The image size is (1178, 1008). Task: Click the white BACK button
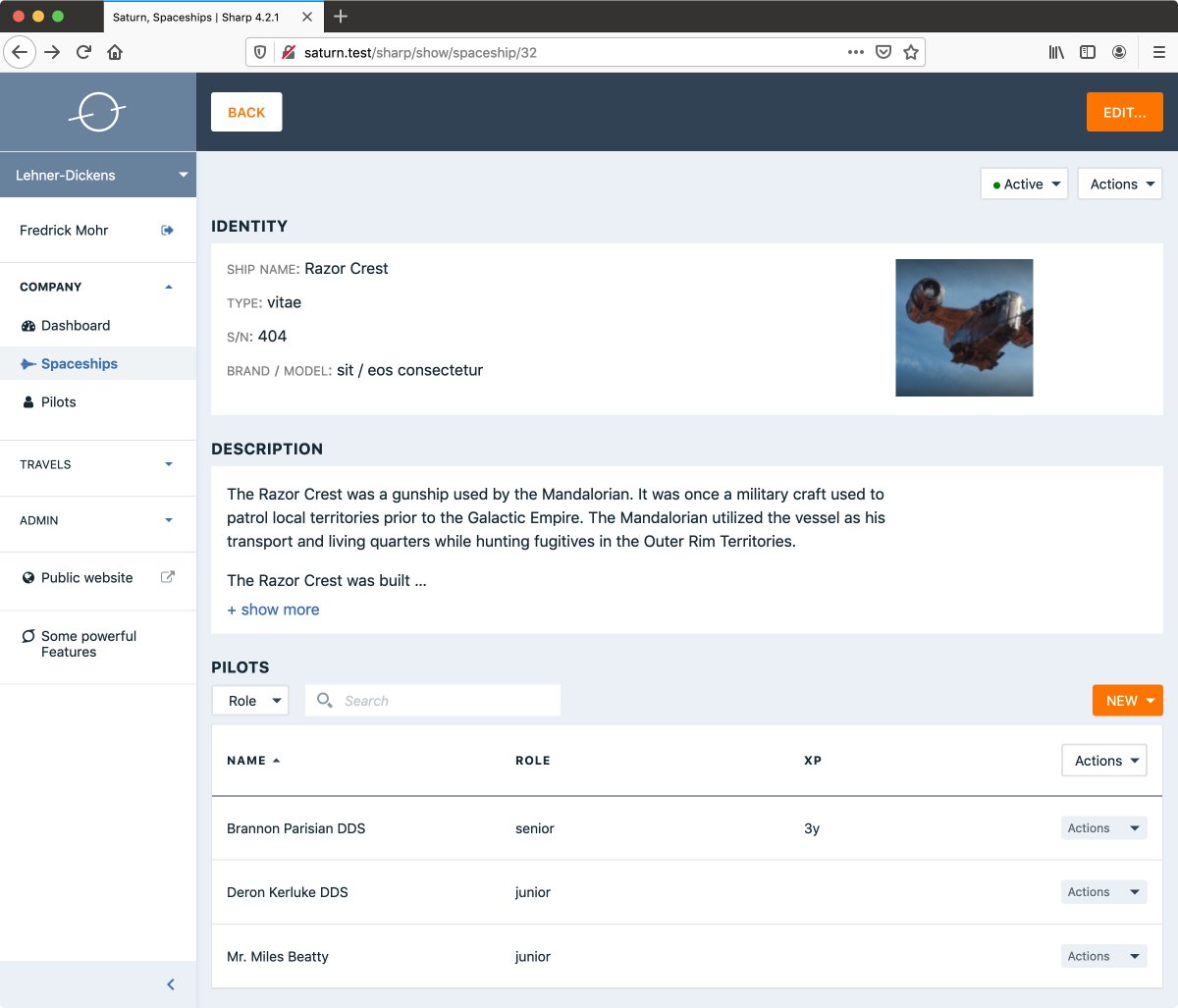[246, 112]
